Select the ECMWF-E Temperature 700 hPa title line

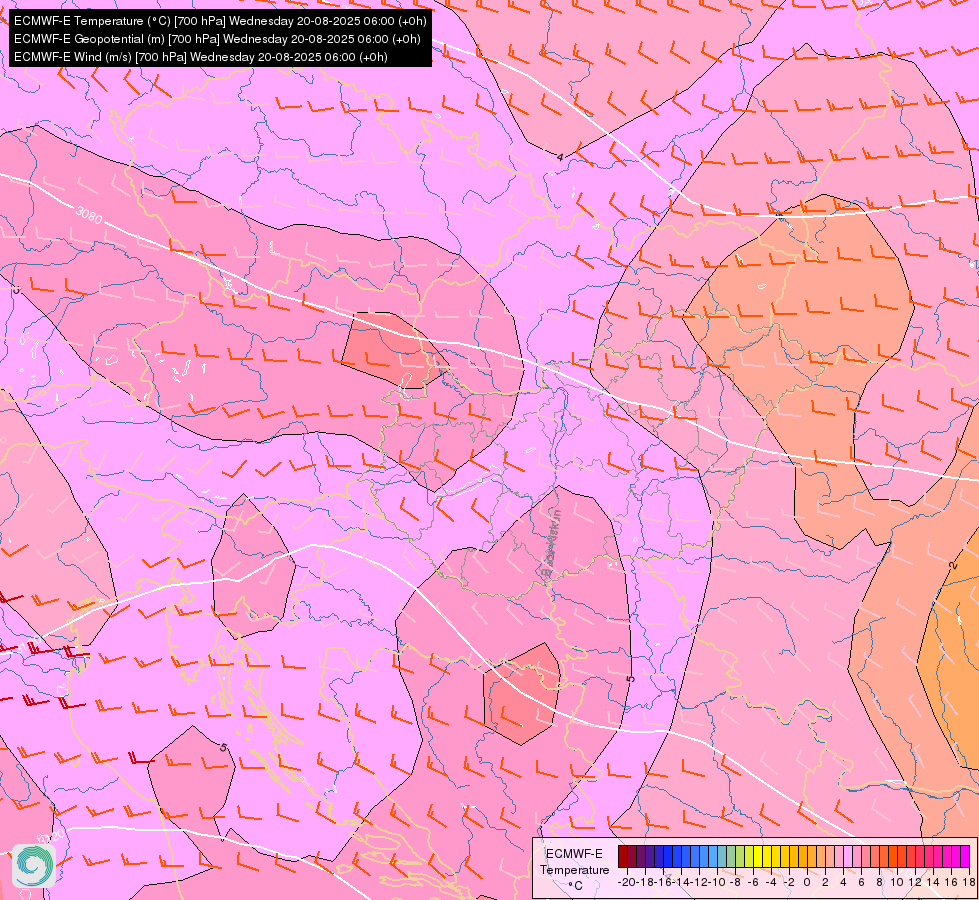tap(220, 21)
